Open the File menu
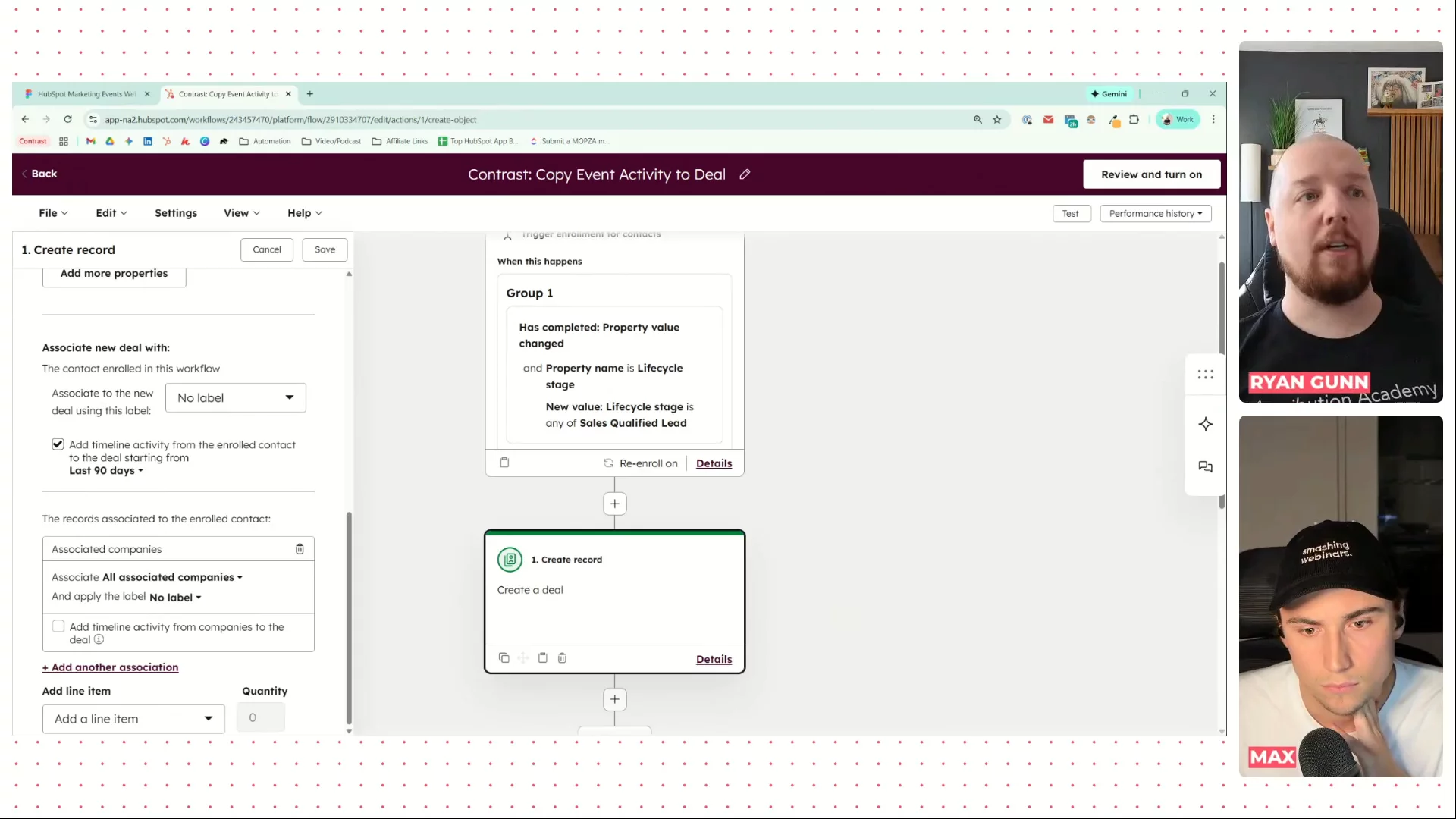Image resolution: width=1456 pixels, height=819 pixels. [x=53, y=213]
